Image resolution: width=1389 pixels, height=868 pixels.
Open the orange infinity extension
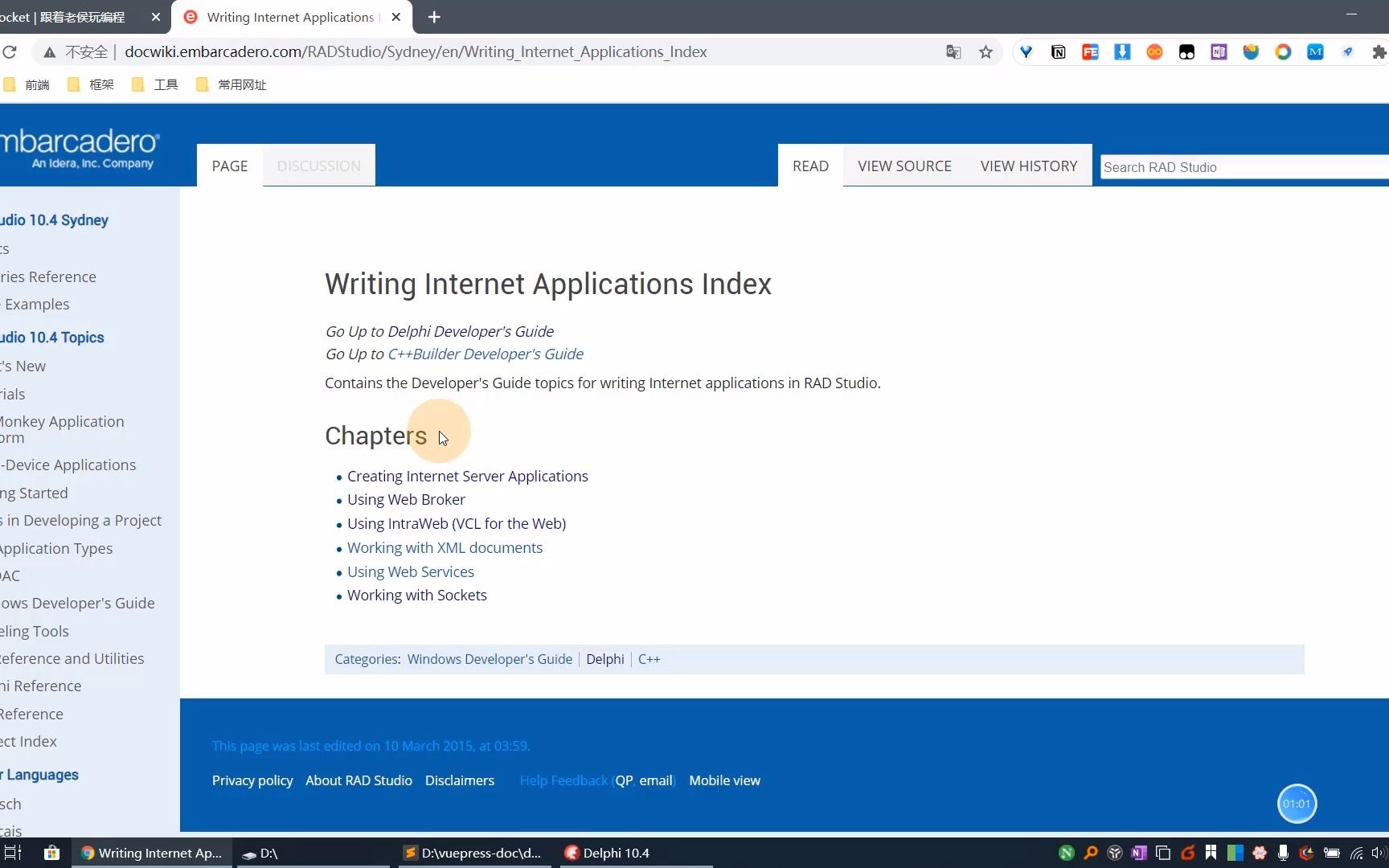(1154, 52)
